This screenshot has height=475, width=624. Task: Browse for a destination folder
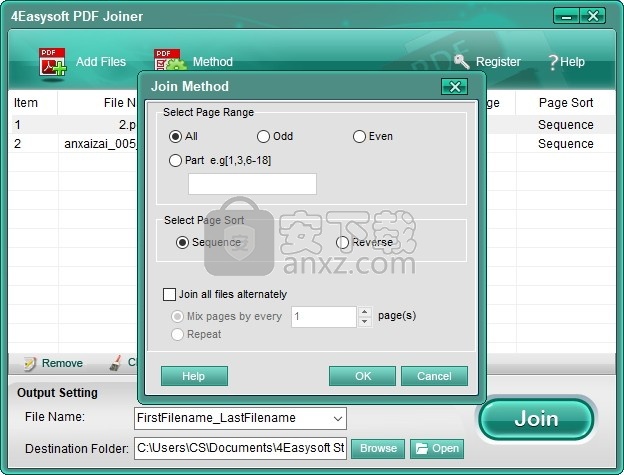[x=378, y=448]
